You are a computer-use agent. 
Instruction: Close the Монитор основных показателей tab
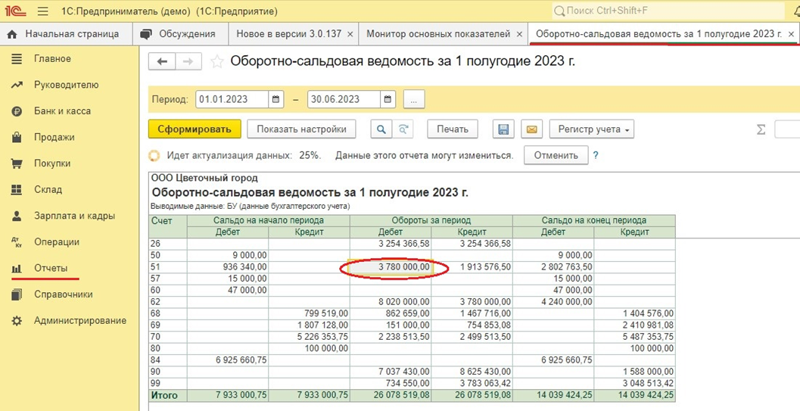pyautogui.click(x=519, y=34)
